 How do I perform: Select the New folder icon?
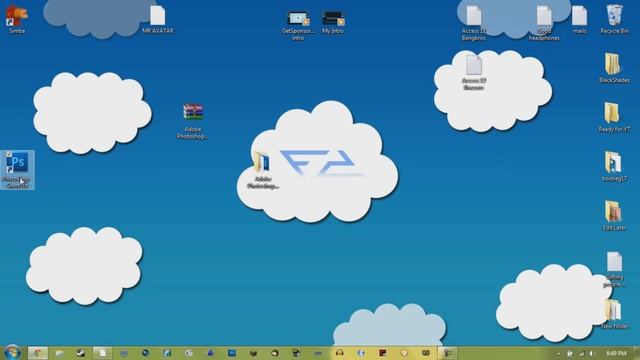(614, 313)
